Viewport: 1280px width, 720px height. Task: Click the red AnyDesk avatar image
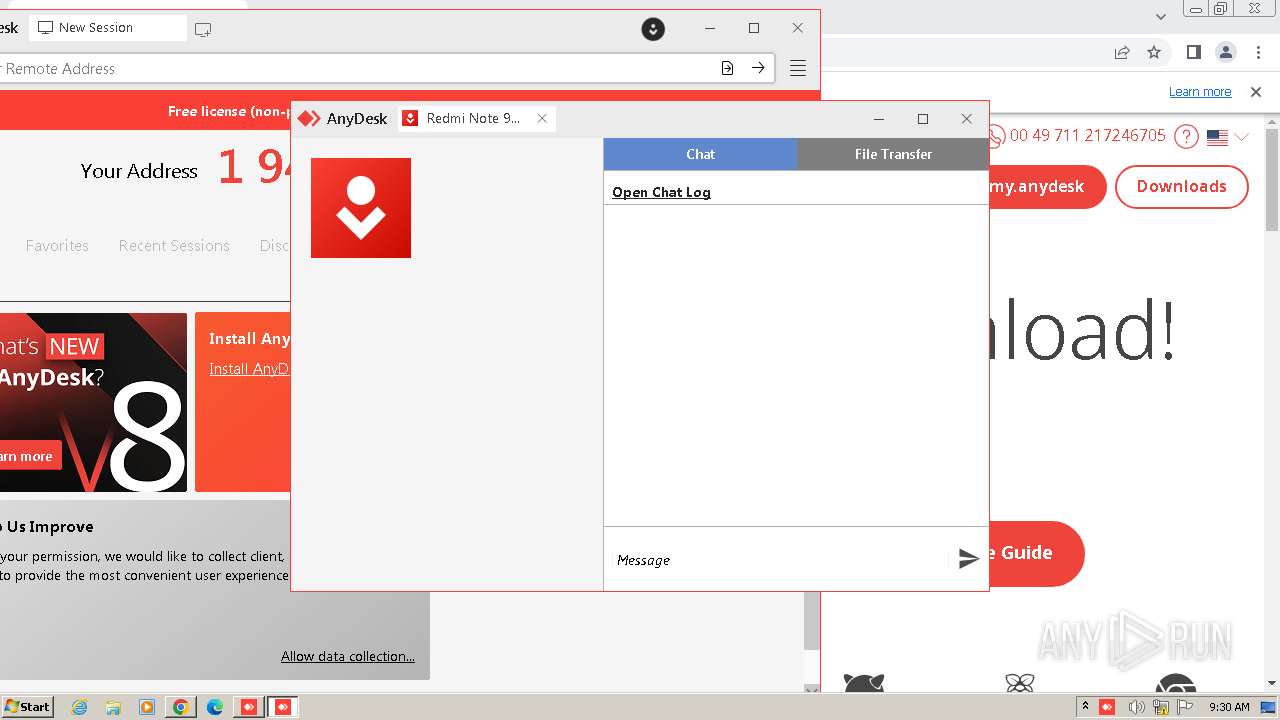(361, 208)
